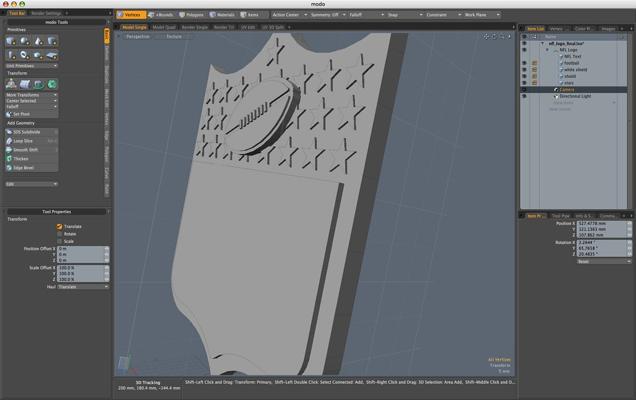
Task: Click the Thicken tool
Action: (x=21, y=158)
